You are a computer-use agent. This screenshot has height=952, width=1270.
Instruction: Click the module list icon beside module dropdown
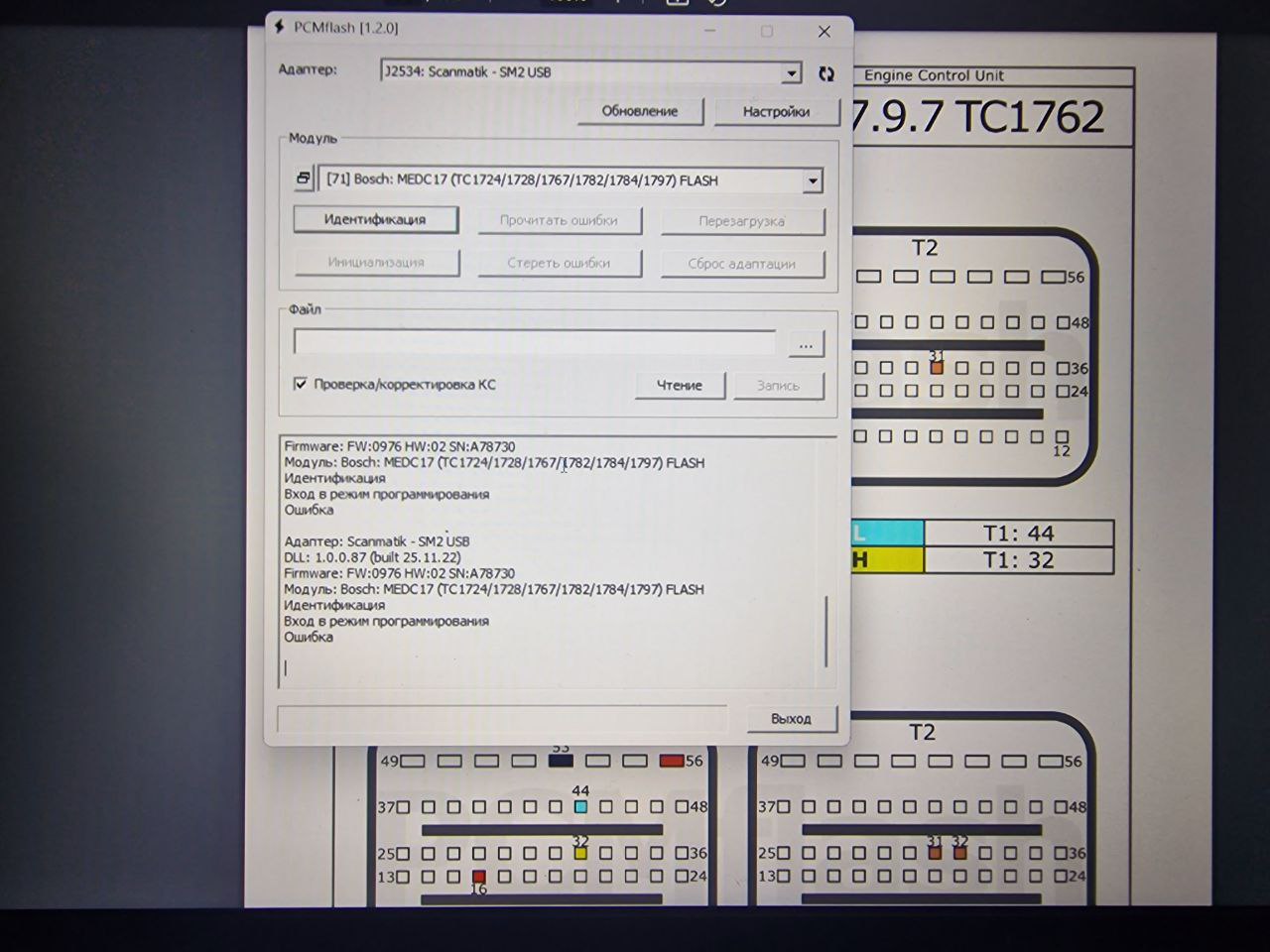[304, 179]
